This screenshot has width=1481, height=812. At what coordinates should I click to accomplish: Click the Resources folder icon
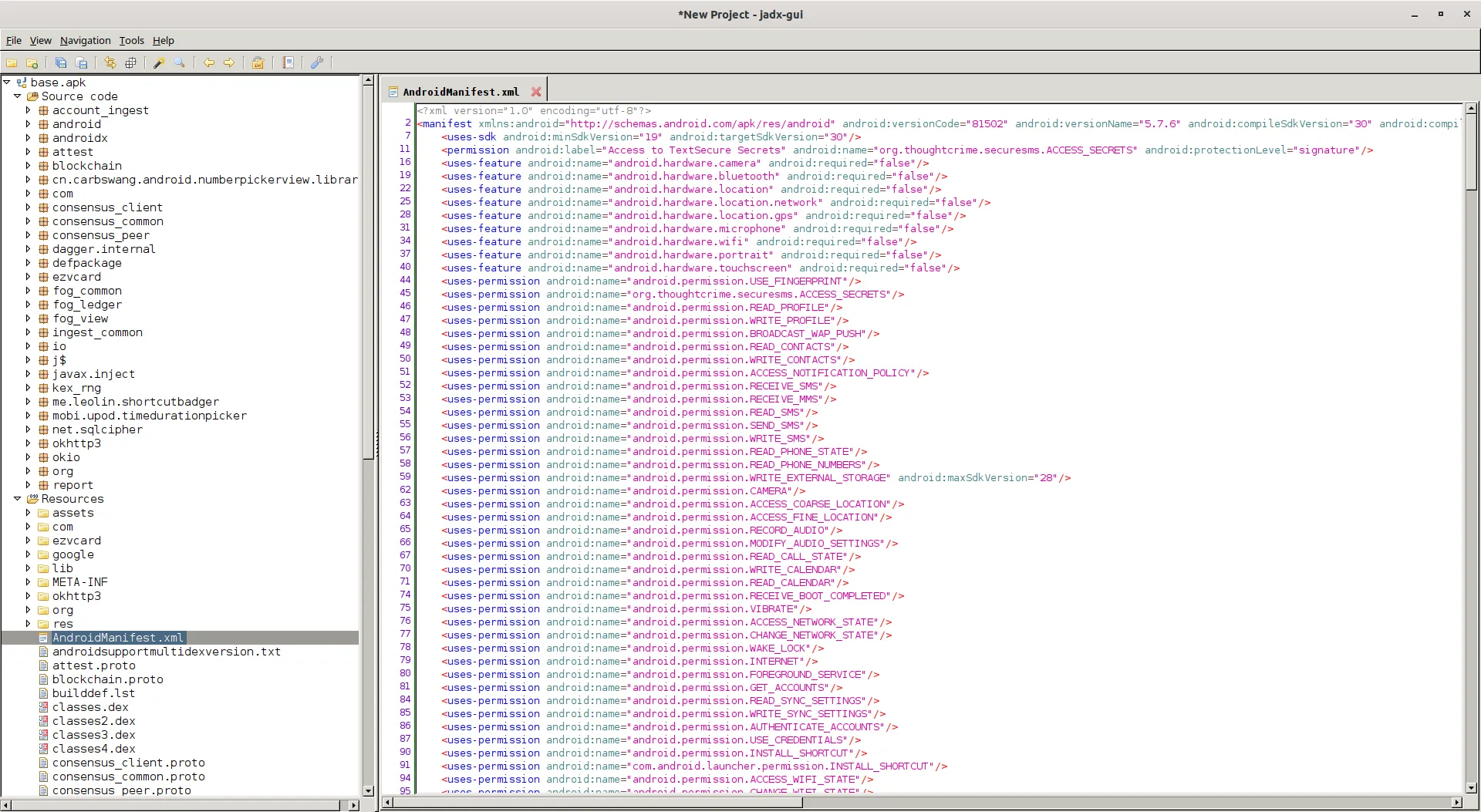tap(32, 499)
